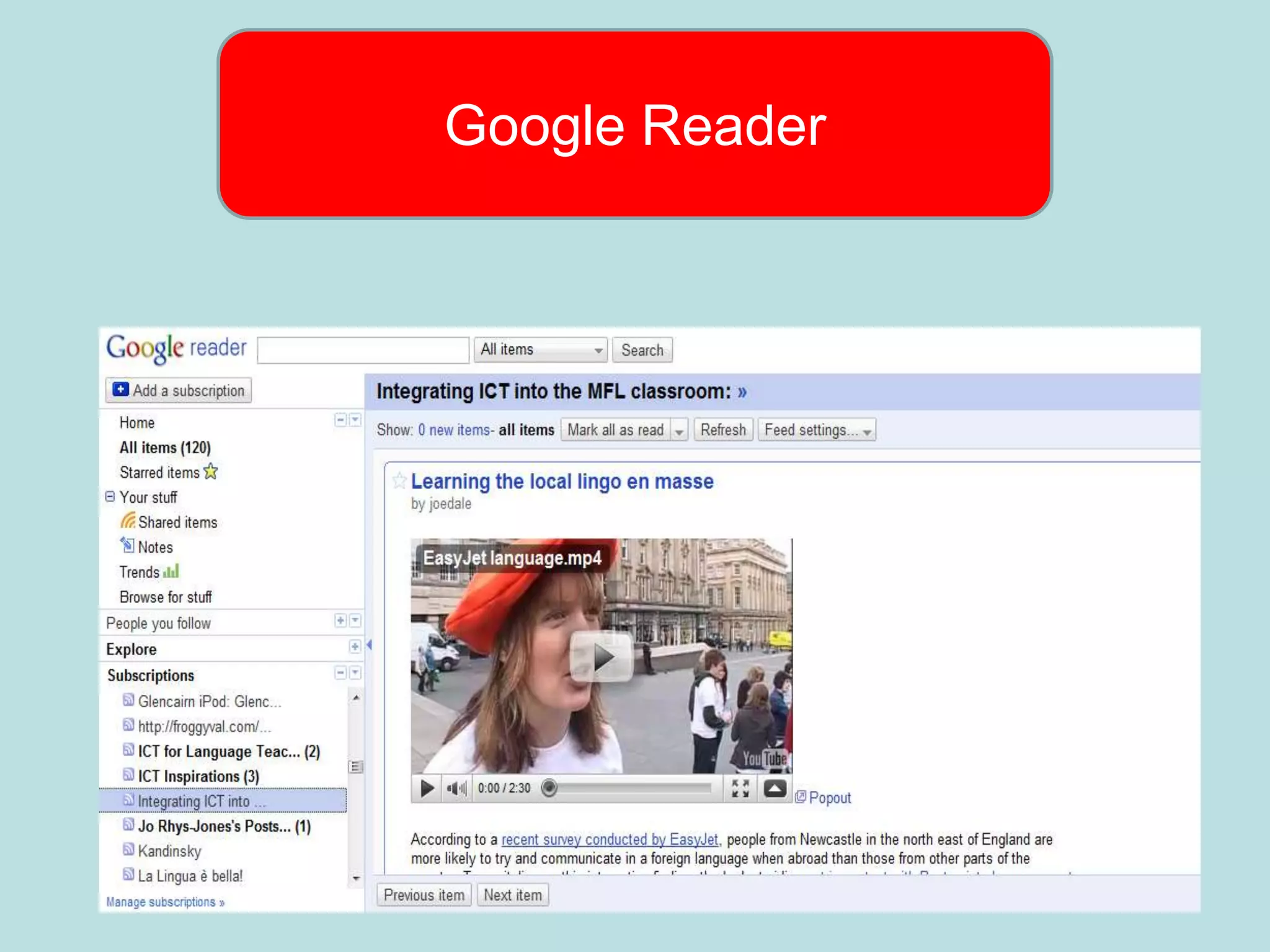Open Home section options dropdown arrow
Screen dimensions: 1270x952
[x=355, y=420]
